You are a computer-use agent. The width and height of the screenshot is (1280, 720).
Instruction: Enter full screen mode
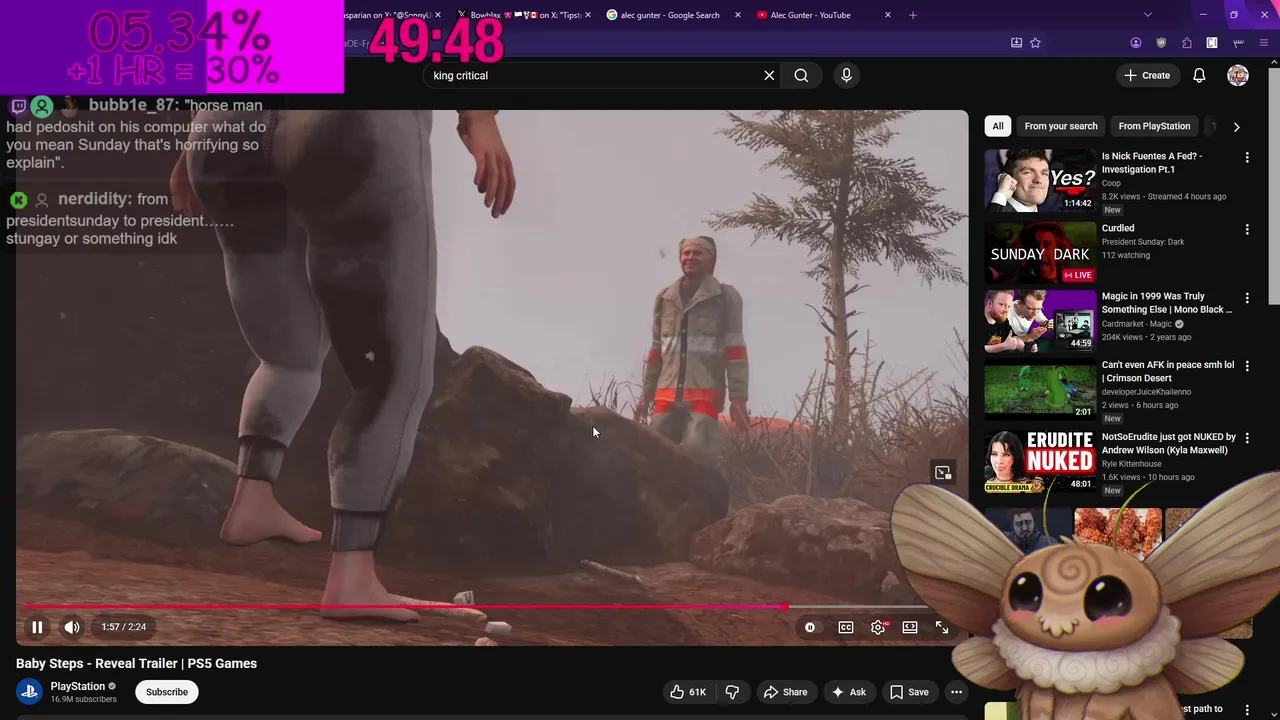pos(942,627)
